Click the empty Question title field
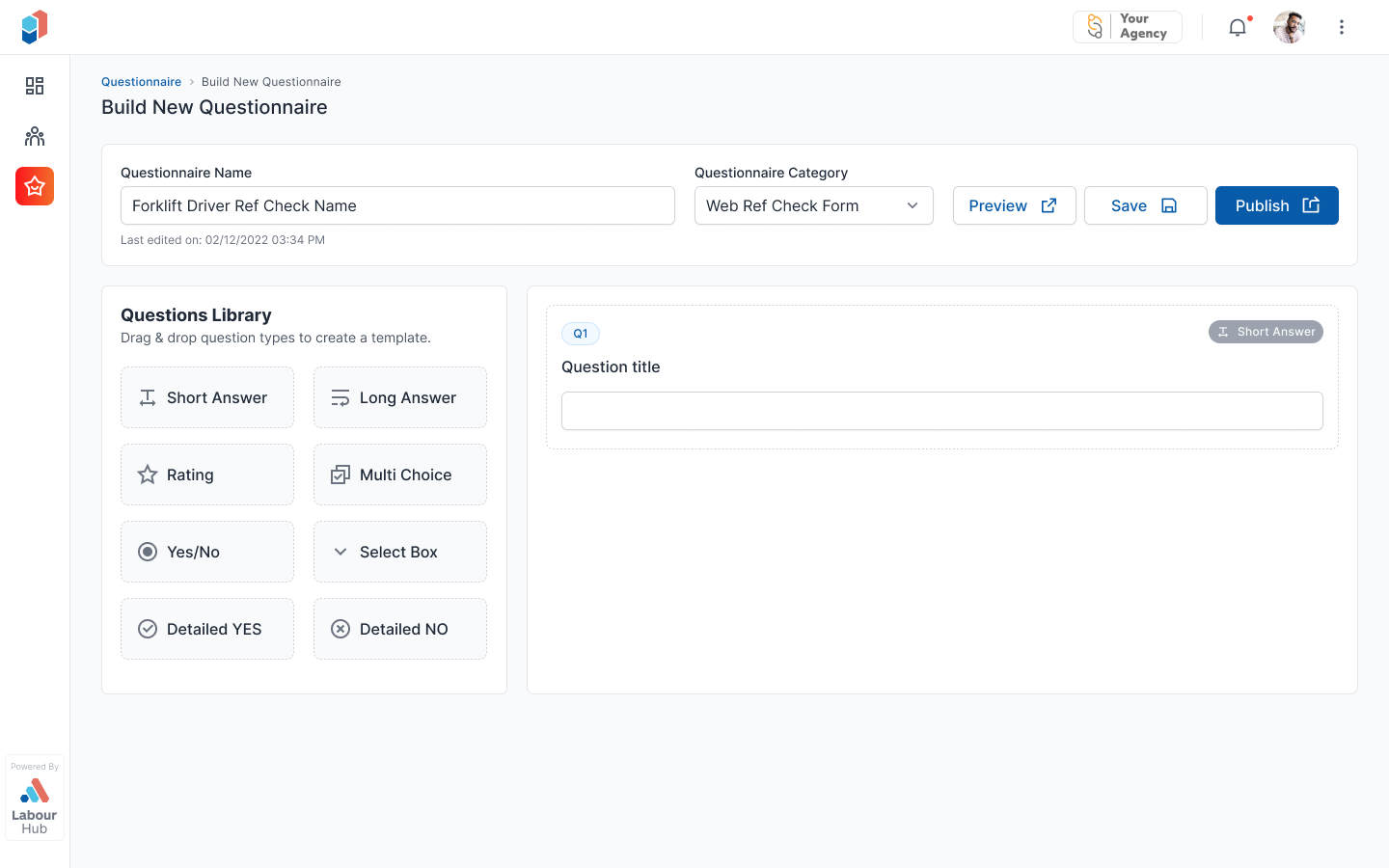Image resolution: width=1389 pixels, height=868 pixels. click(942, 410)
